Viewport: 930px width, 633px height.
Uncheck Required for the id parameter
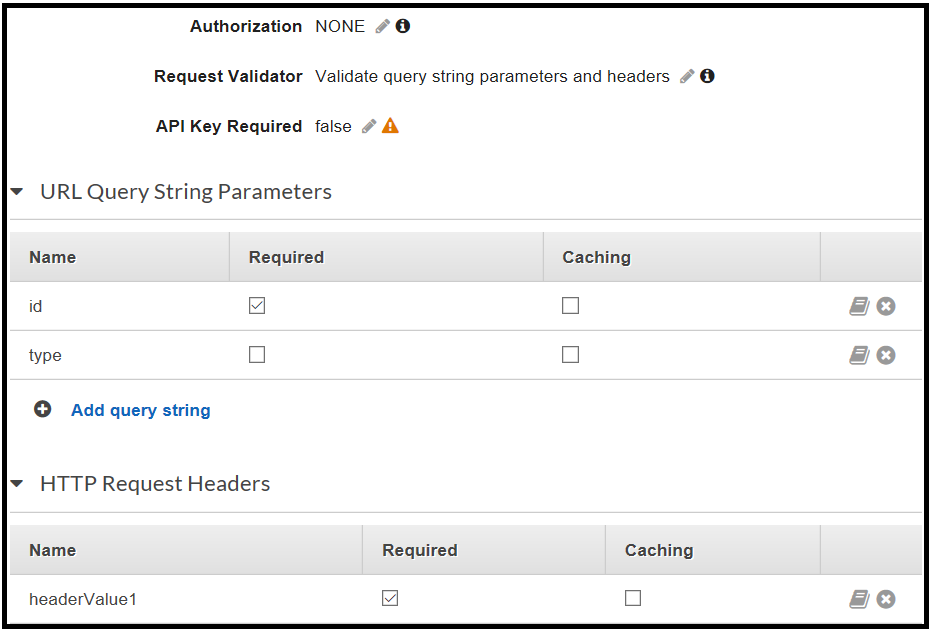tap(257, 306)
